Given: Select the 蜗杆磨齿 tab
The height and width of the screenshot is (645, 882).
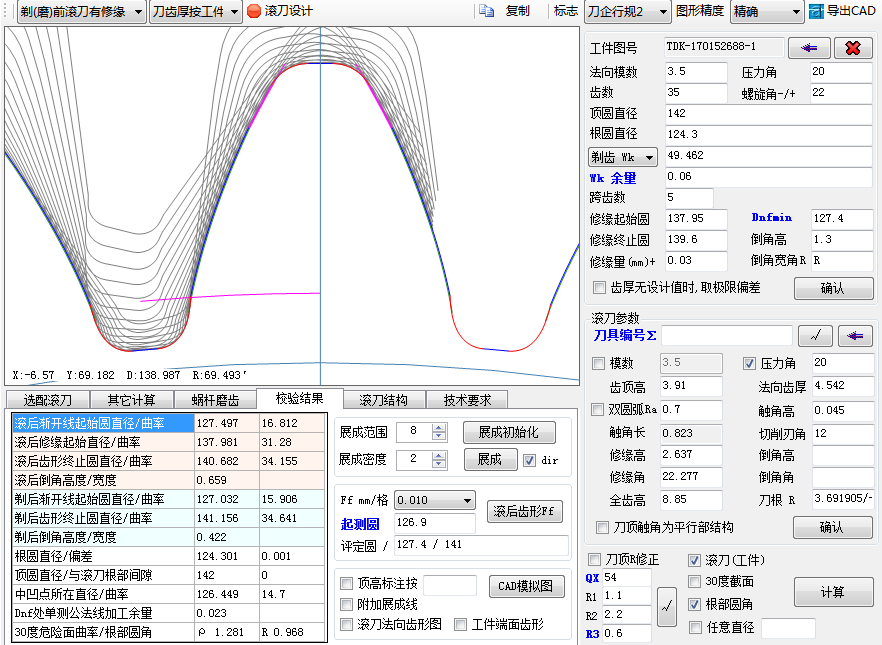Looking at the screenshot, I should pos(215,400).
